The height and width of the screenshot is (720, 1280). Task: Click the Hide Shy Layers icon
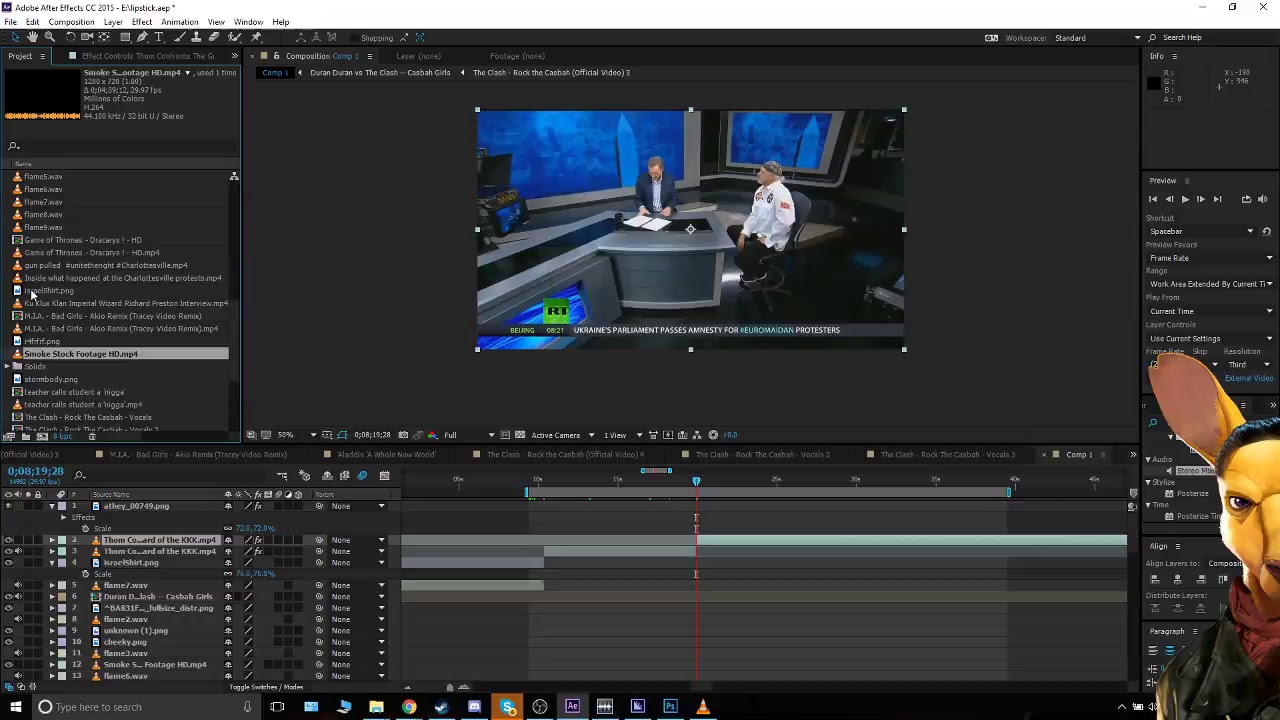(327, 476)
